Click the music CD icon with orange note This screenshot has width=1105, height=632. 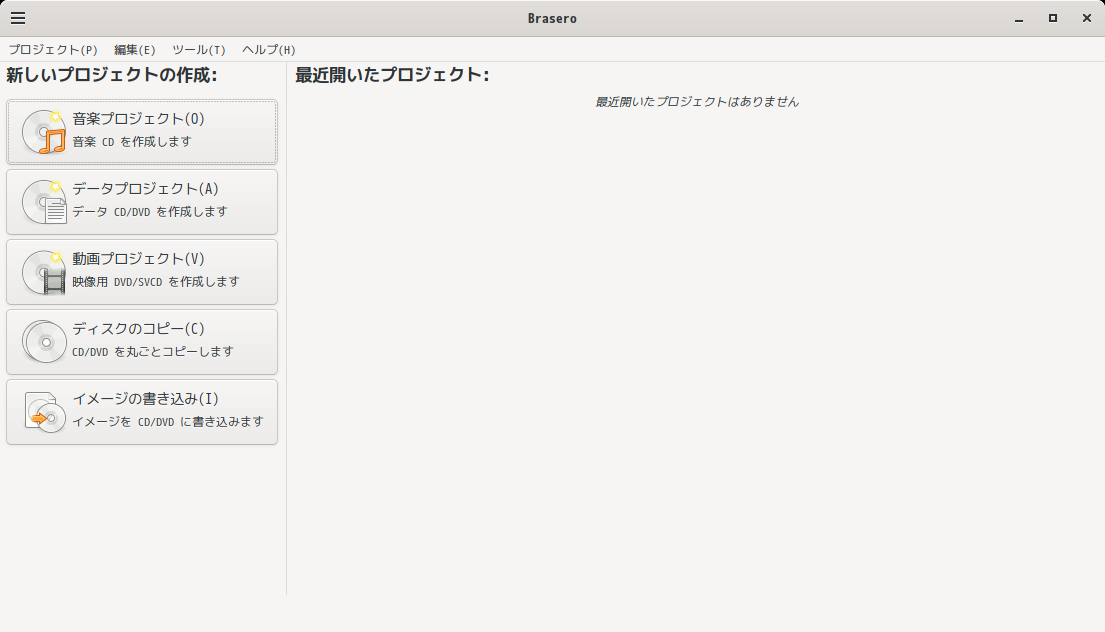(44, 132)
